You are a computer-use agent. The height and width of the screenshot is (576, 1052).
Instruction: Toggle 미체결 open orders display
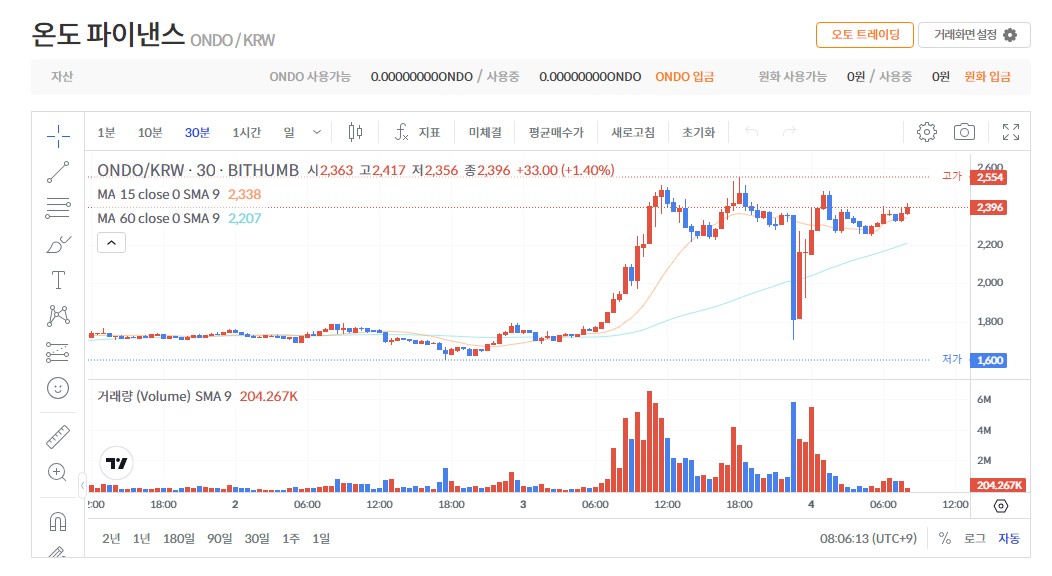[485, 133]
